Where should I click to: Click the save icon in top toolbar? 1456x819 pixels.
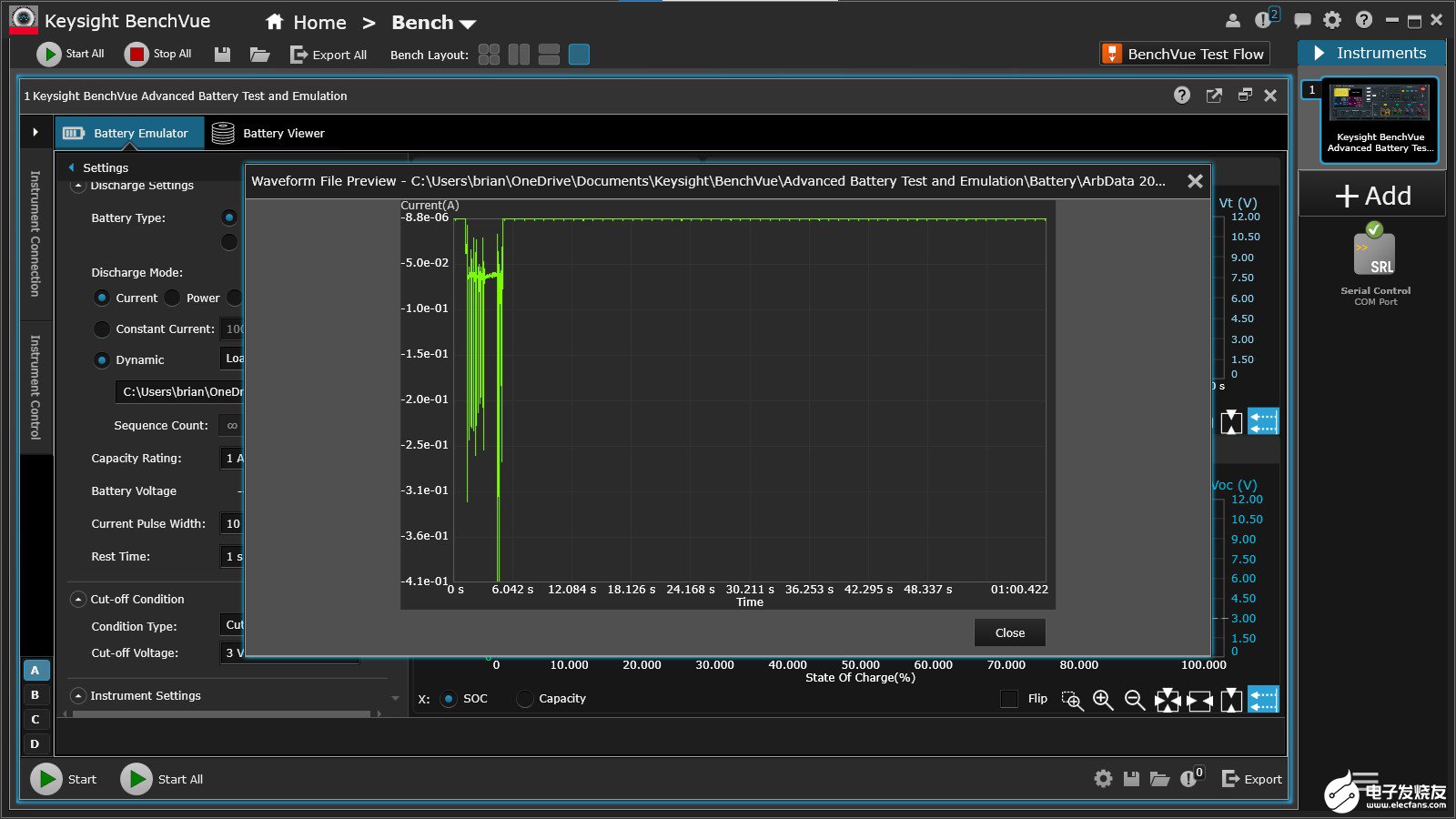pyautogui.click(x=222, y=55)
